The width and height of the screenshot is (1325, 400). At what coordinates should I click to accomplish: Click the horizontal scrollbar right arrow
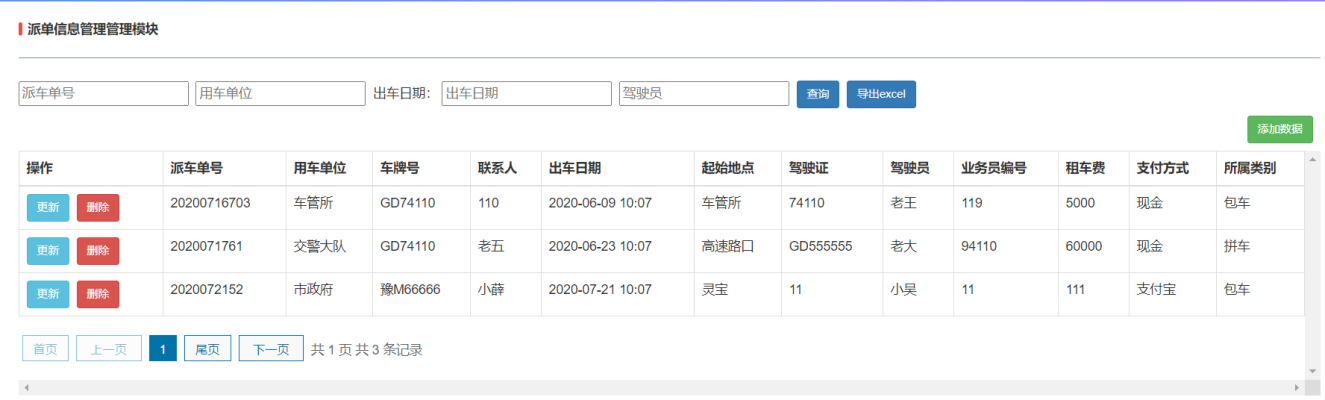click(1298, 387)
